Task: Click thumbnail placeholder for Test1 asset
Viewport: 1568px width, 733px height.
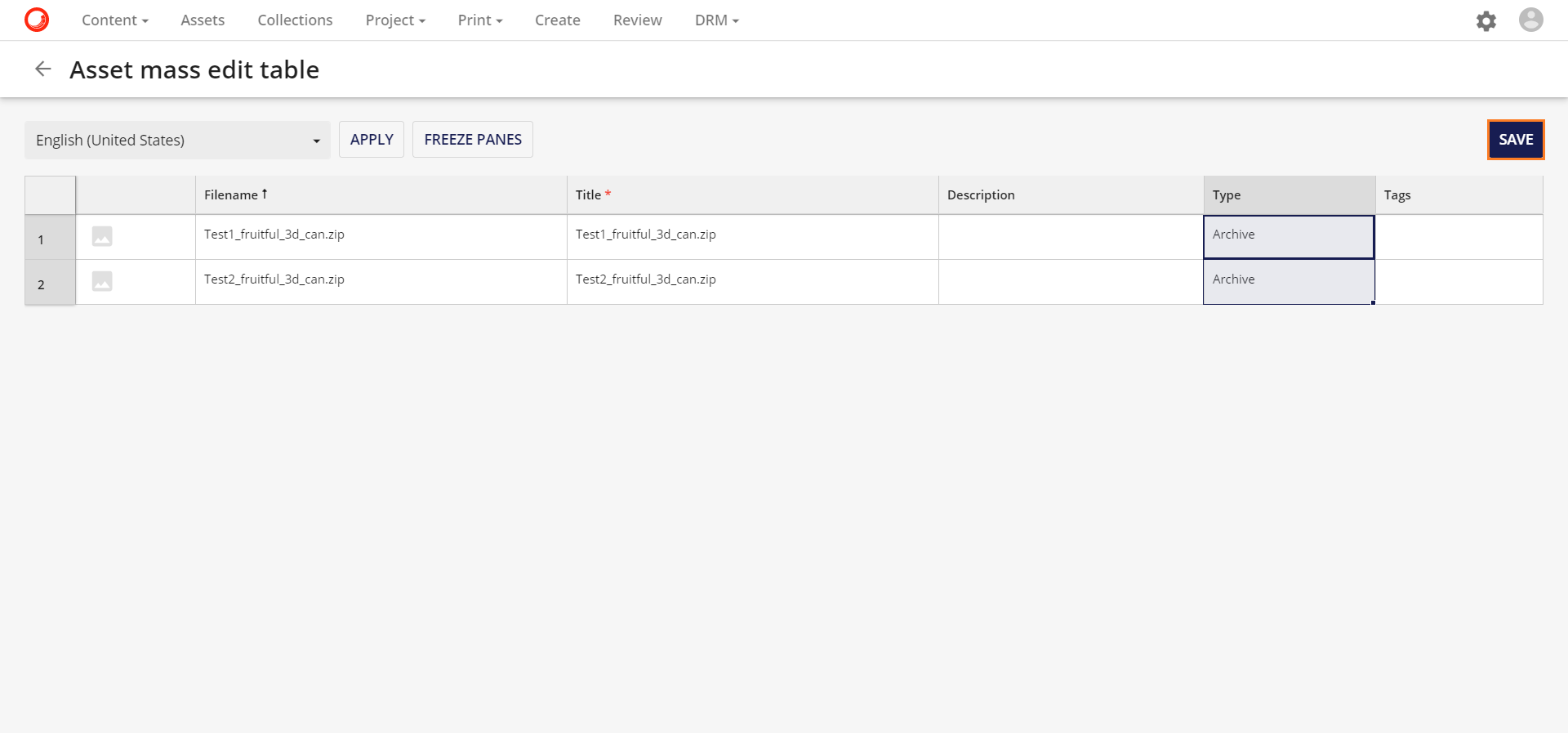Action: click(x=102, y=237)
